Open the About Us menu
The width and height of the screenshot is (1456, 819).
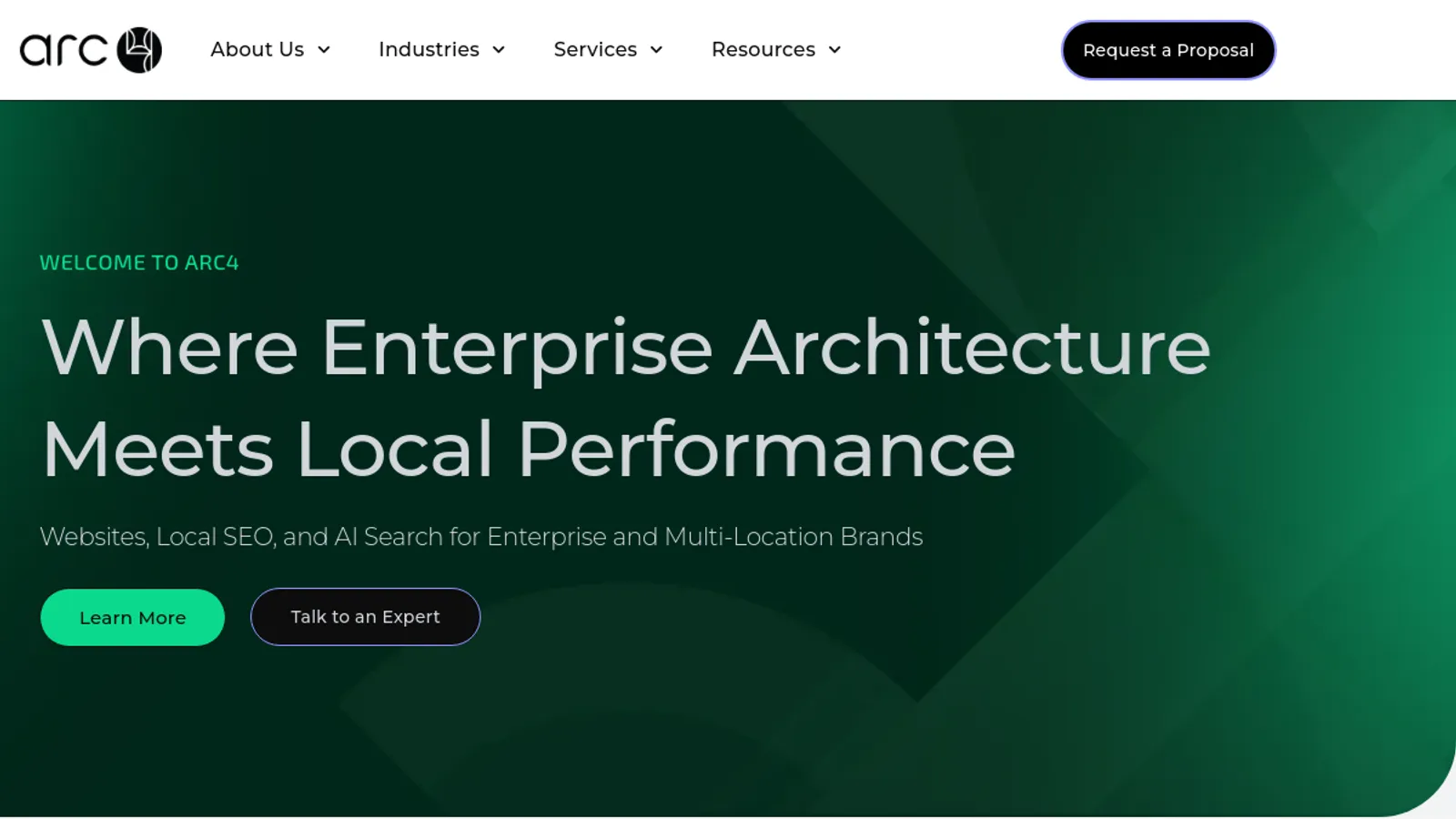[258, 49]
